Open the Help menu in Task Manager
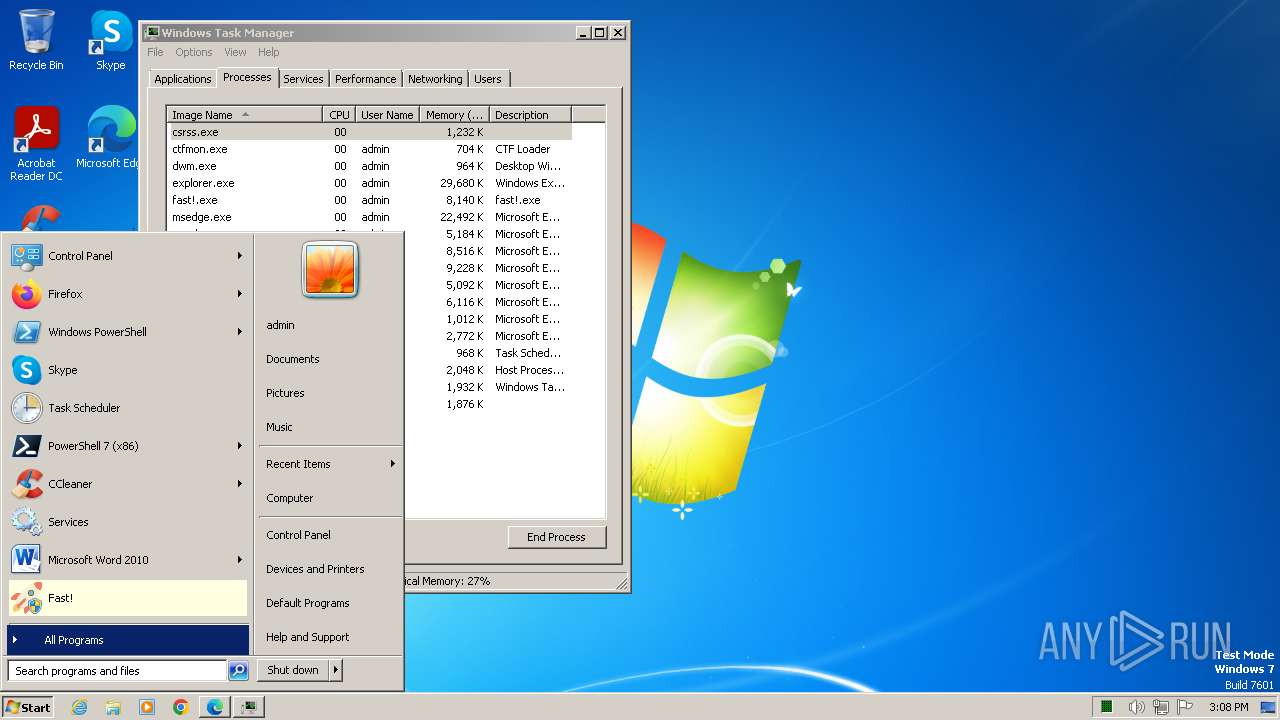This screenshot has width=1280, height=720. tap(269, 52)
